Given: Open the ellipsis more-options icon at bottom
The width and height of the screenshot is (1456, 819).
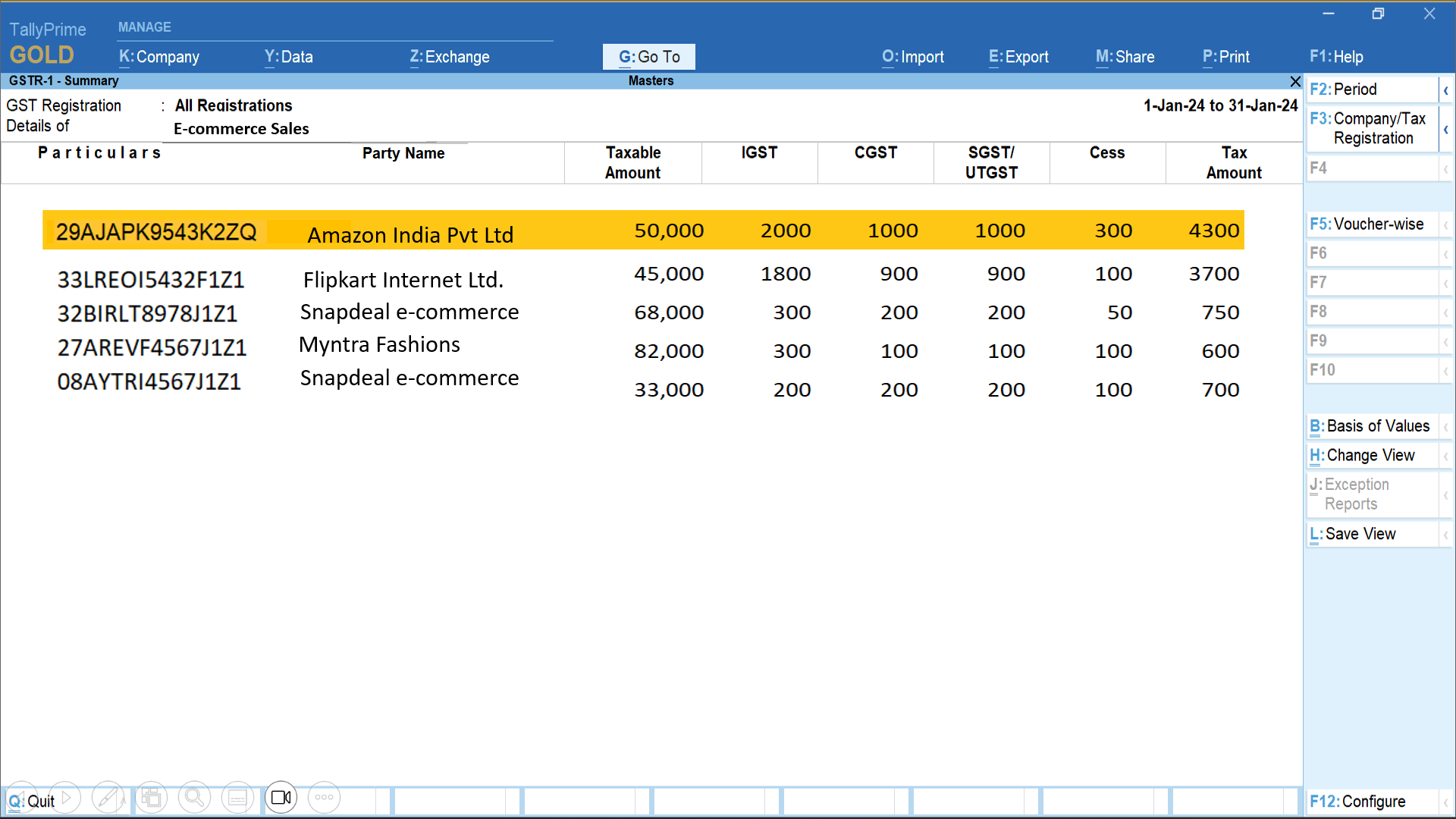Looking at the screenshot, I should pos(324,797).
